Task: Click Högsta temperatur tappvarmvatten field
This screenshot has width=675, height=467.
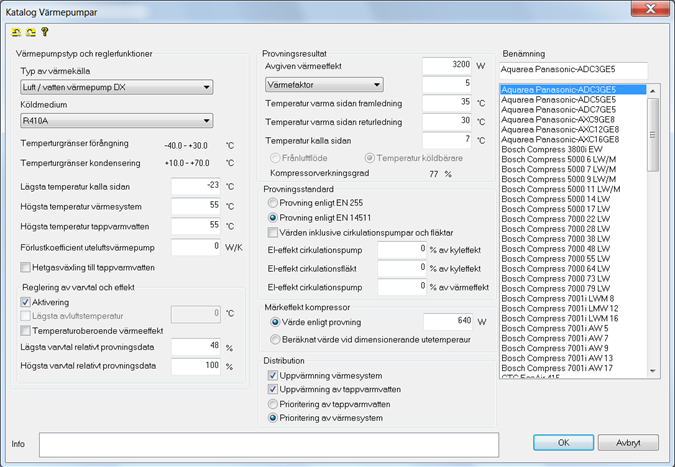Action: [x=196, y=226]
